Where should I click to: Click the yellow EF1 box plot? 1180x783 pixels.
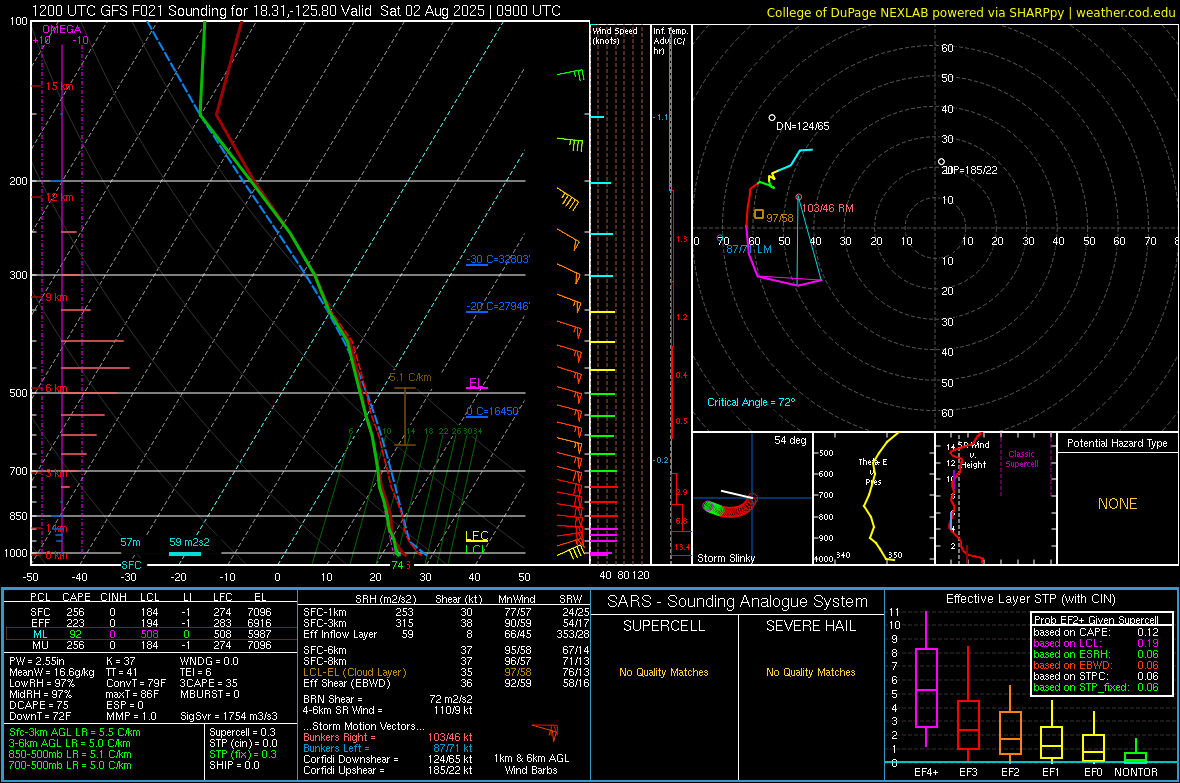point(1051,733)
